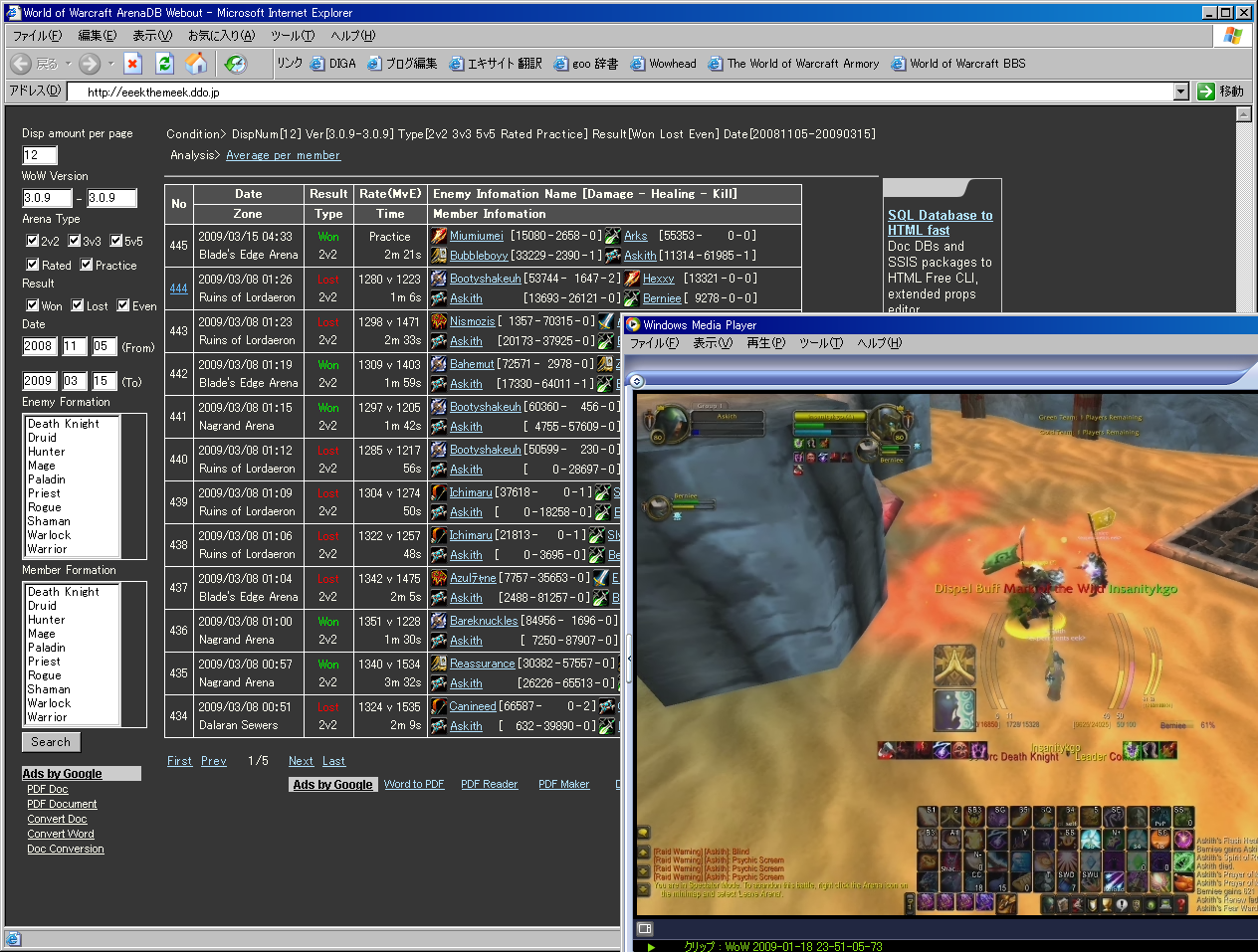The width and height of the screenshot is (1258, 952).
Task: Open IE お気に入り(A) menu
Action: coord(222,36)
